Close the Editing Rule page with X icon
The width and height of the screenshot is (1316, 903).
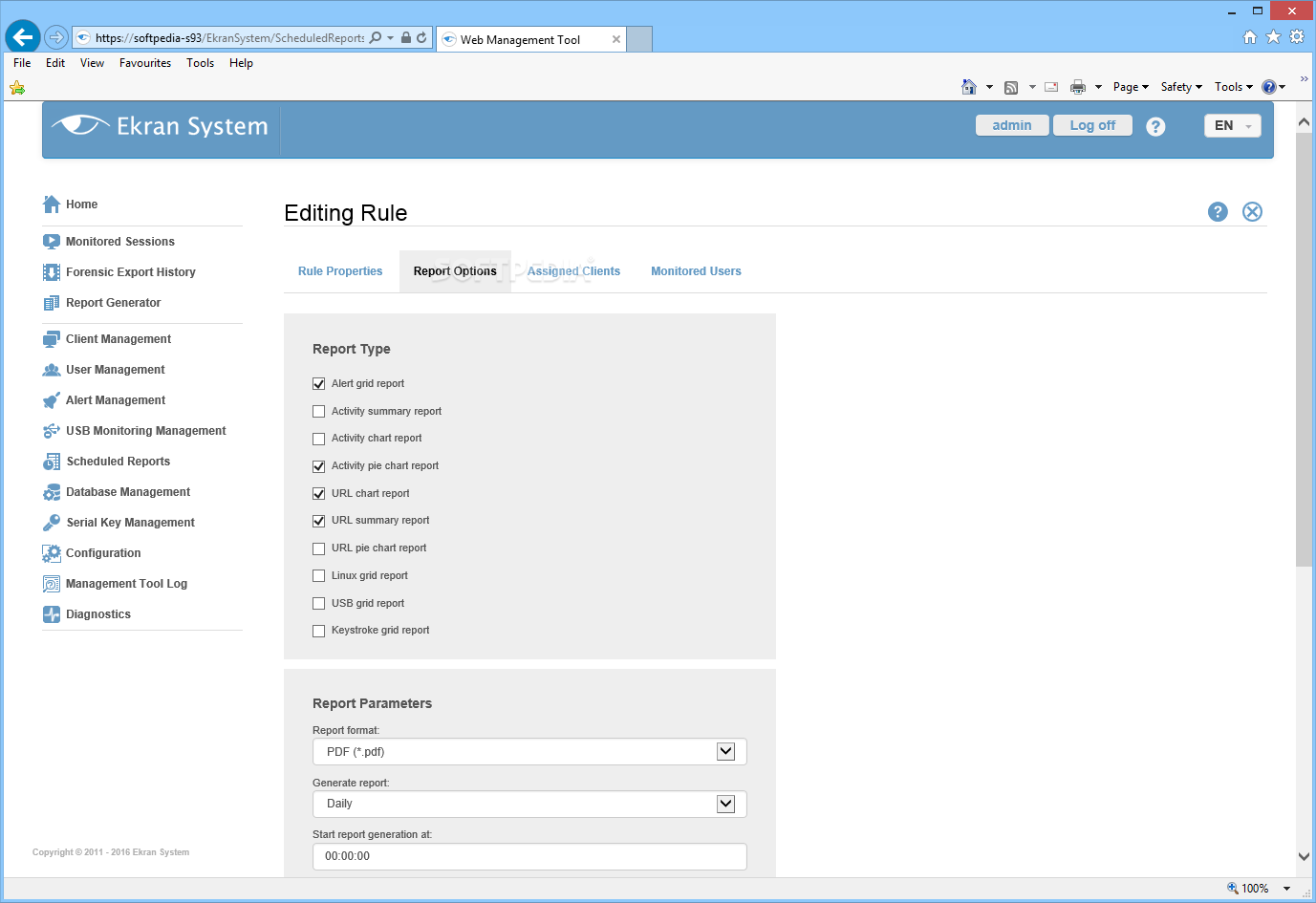[1252, 212]
